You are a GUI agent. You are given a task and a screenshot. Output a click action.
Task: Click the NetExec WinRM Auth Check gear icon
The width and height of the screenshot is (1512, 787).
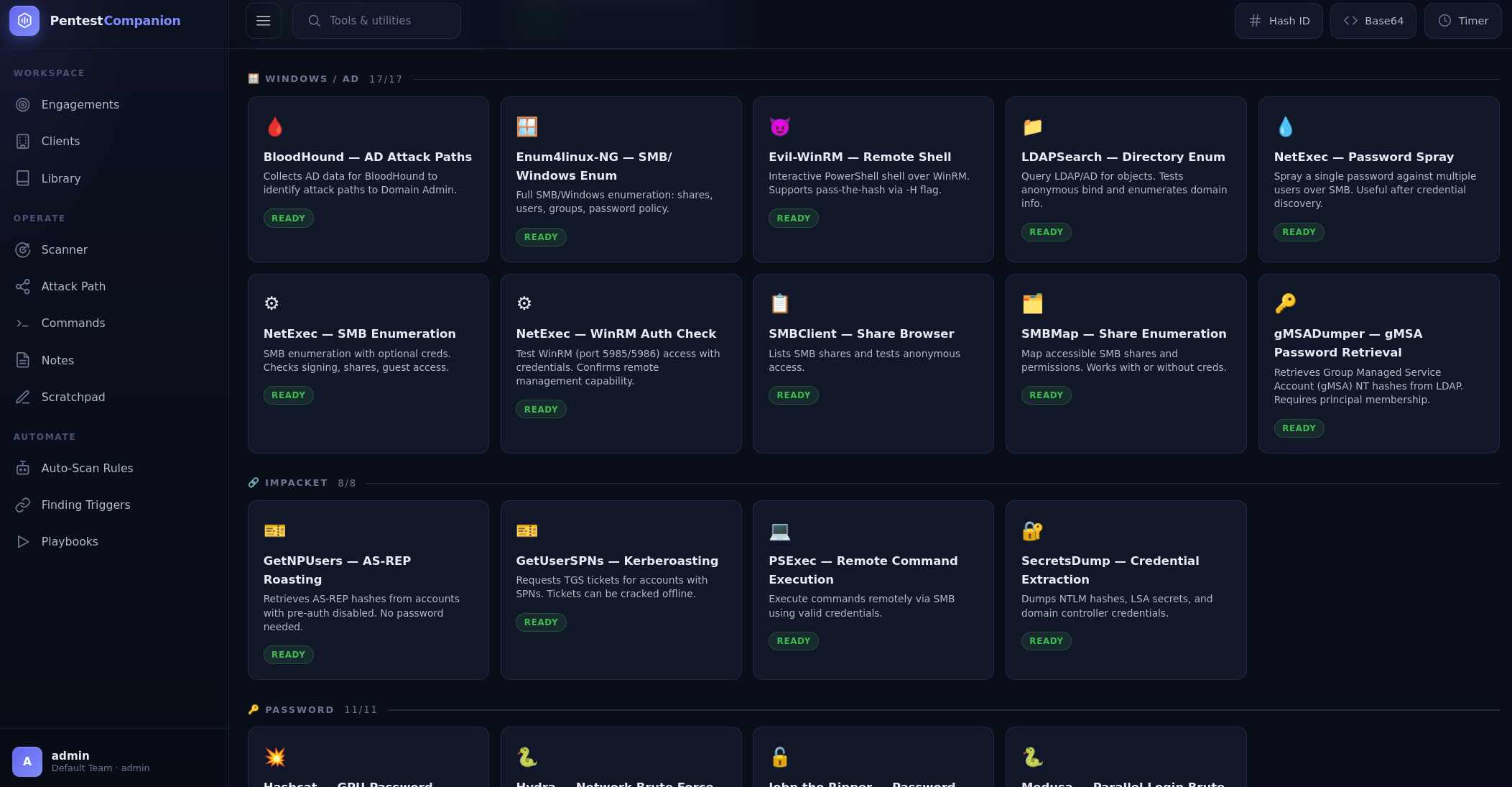click(x=524, y=304)
